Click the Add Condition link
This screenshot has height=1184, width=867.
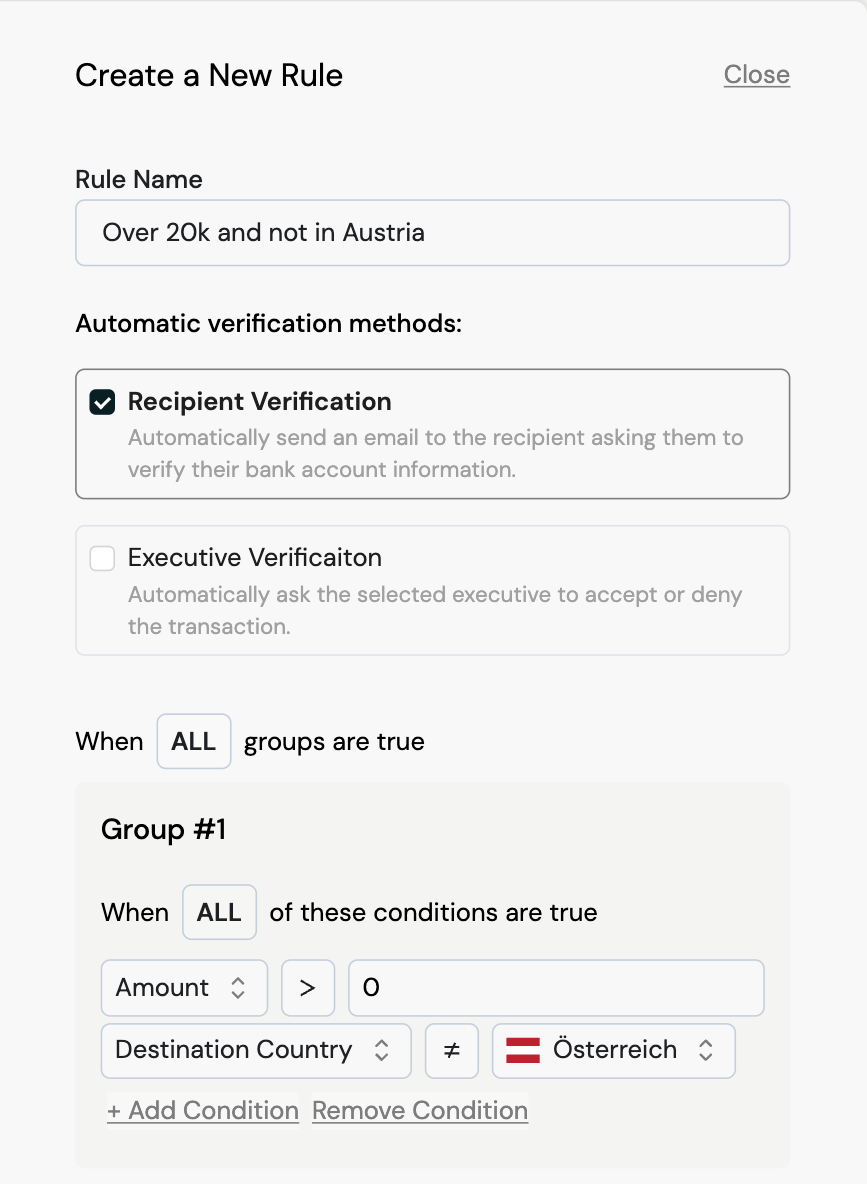202,1110
